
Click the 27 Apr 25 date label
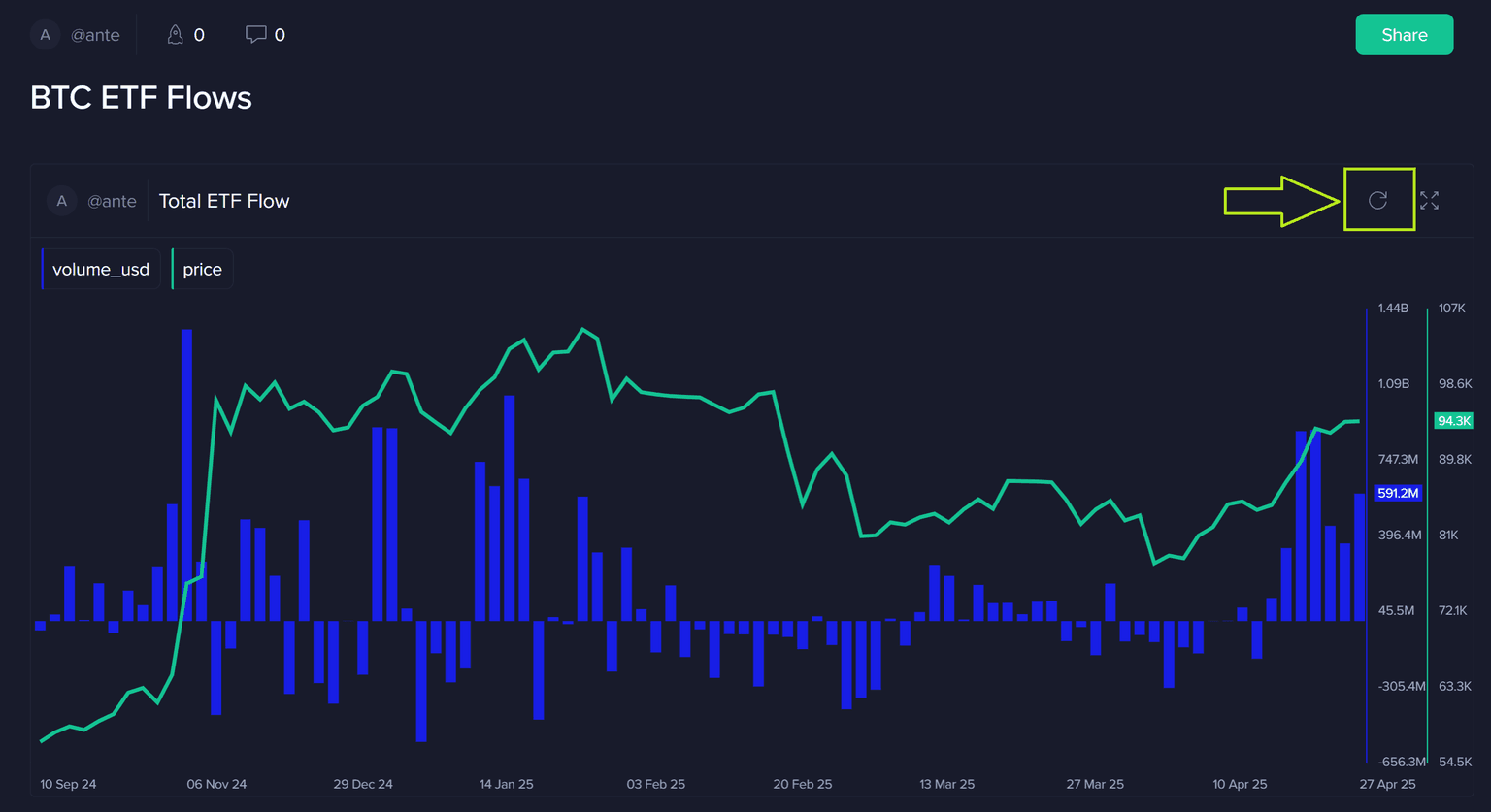coord(1387,784)
